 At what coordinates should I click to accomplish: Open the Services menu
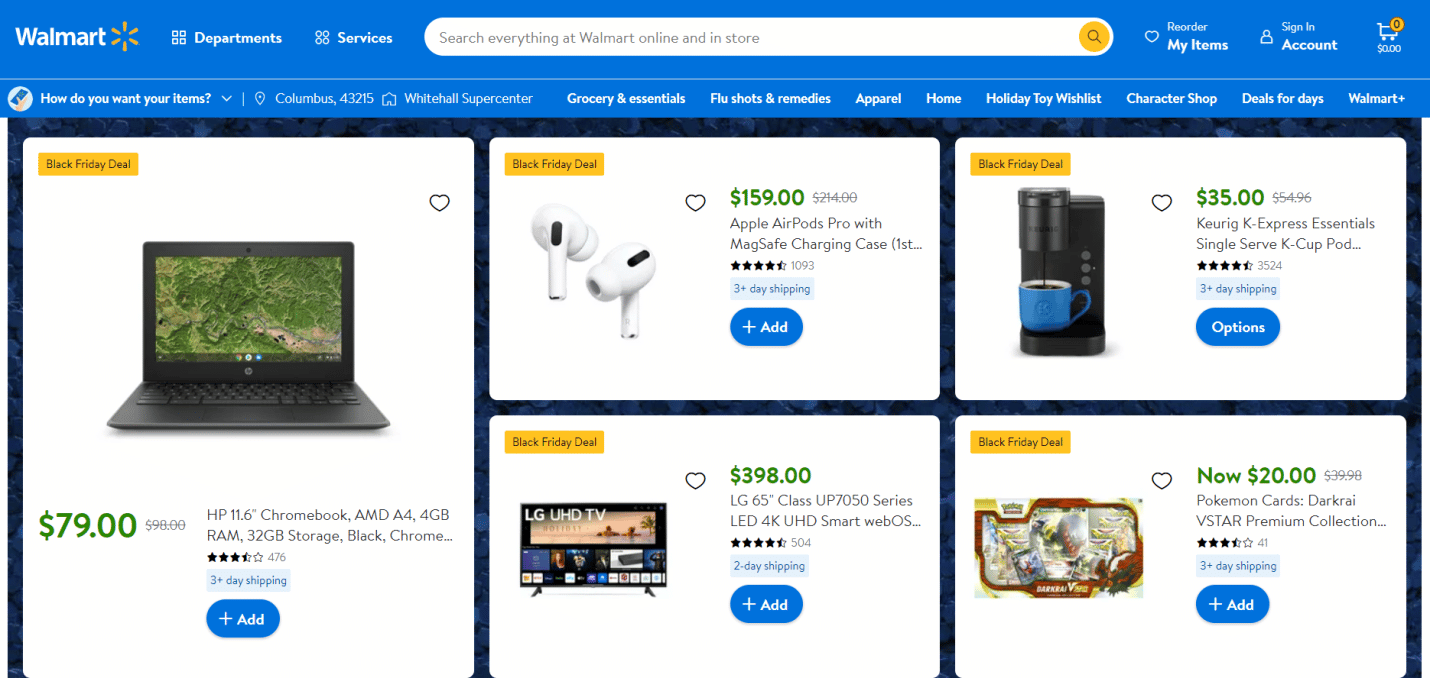tap(353, 38)
